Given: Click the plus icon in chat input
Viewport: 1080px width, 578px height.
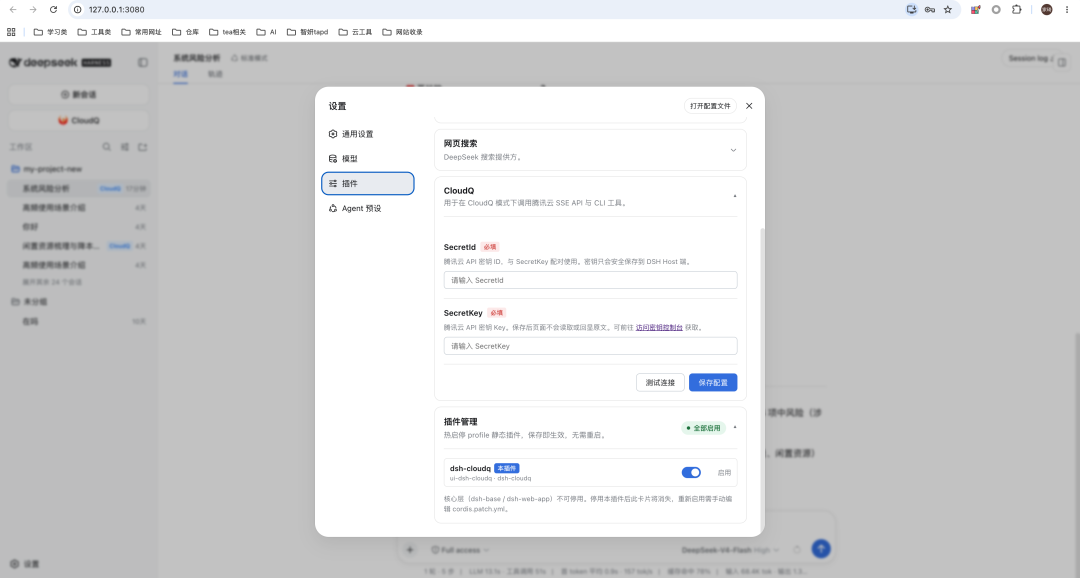Looking at the screenshot, I should (x=410, y=550).
